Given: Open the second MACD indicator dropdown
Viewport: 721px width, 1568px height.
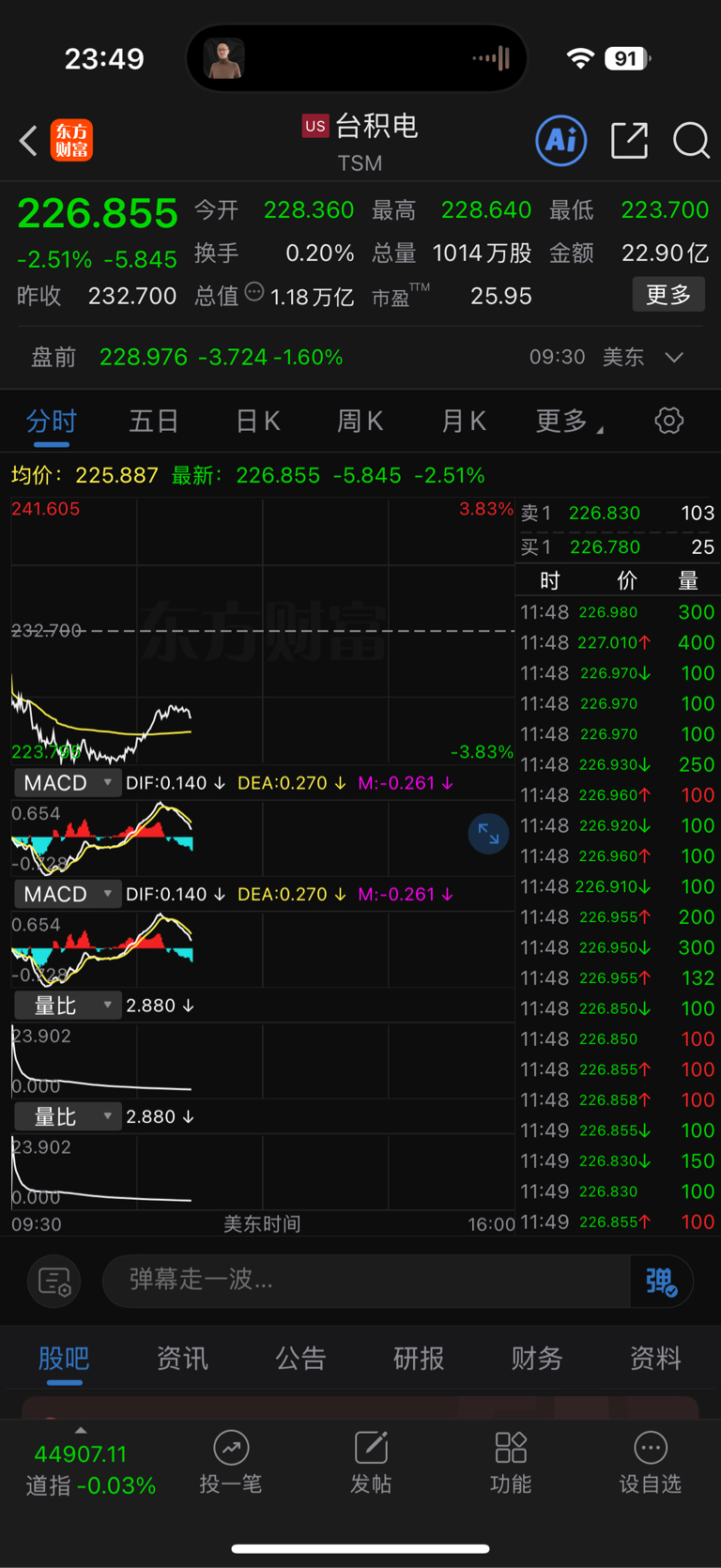Looking at the screenshot, I should click(68, 894).
